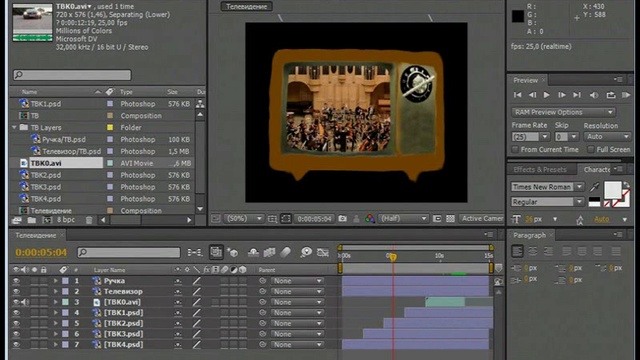Delete selected item trash icon
This screenshot has width=640, height=360.
pyautogui.click(x=89, y=220)
